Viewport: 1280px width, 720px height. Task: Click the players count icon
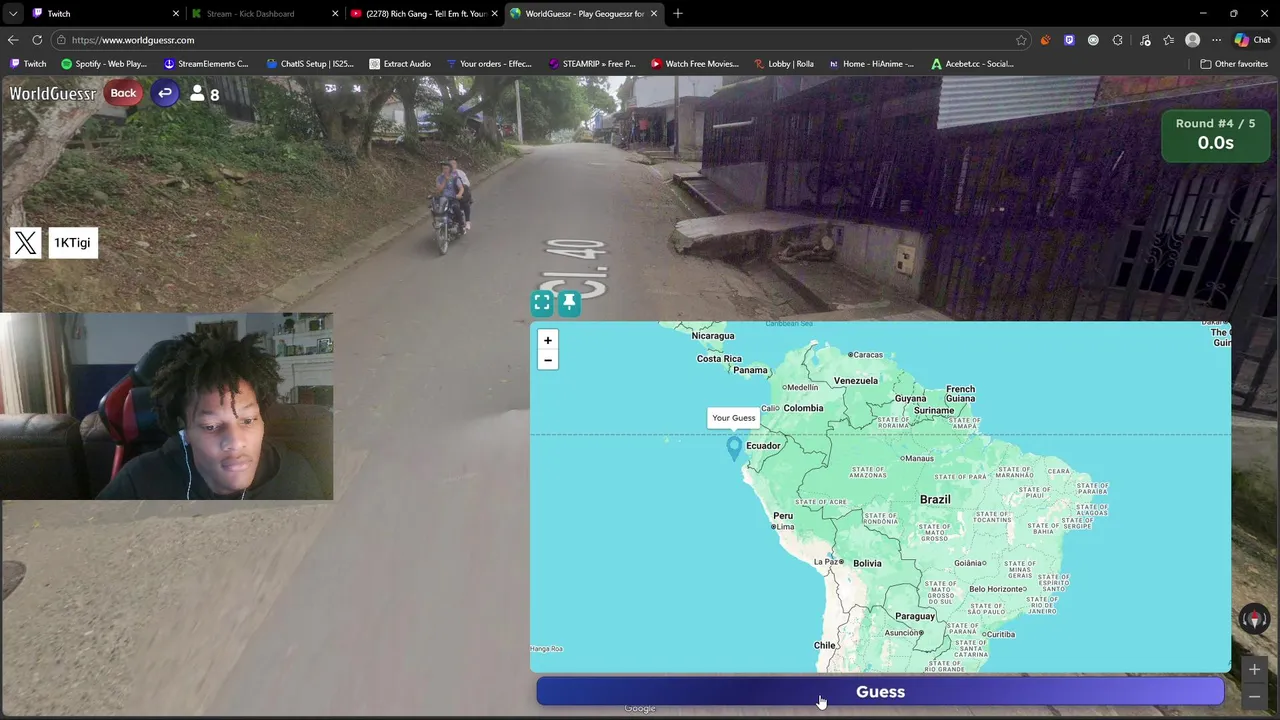click(197, 94)
